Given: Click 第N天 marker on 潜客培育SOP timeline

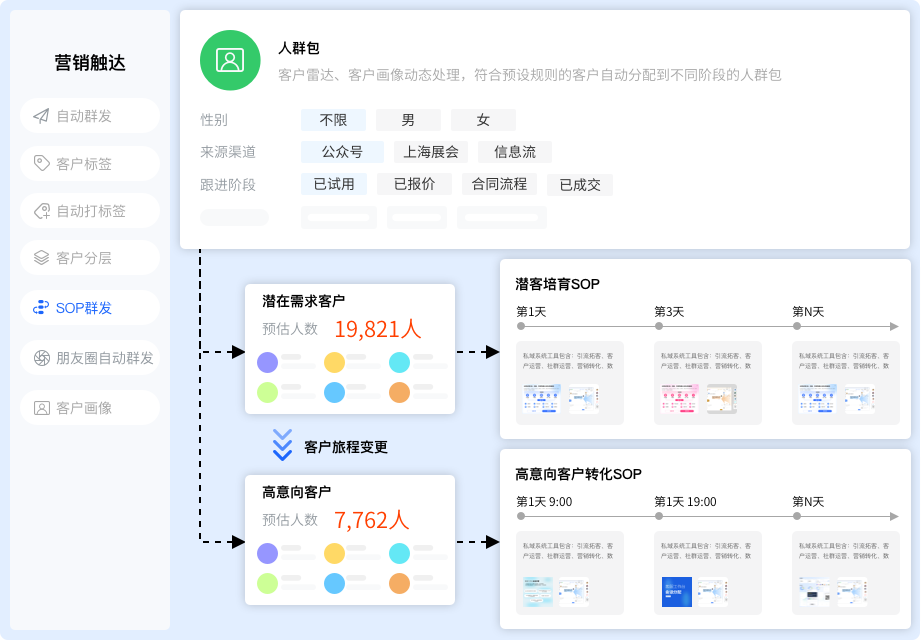Looking at the screenshot, I should tap(797, 326).
